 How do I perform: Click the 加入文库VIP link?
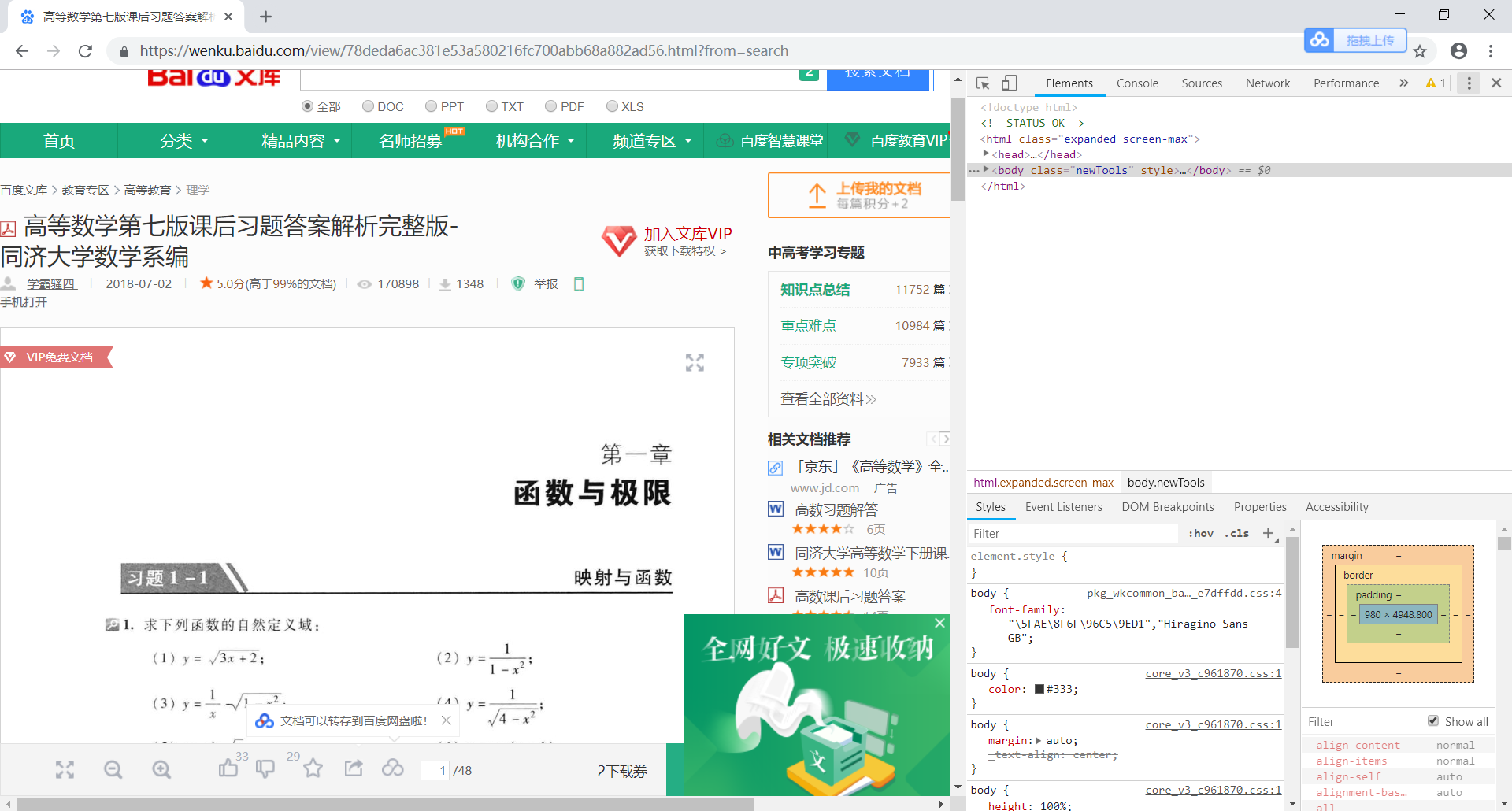[x=687, y=234]
